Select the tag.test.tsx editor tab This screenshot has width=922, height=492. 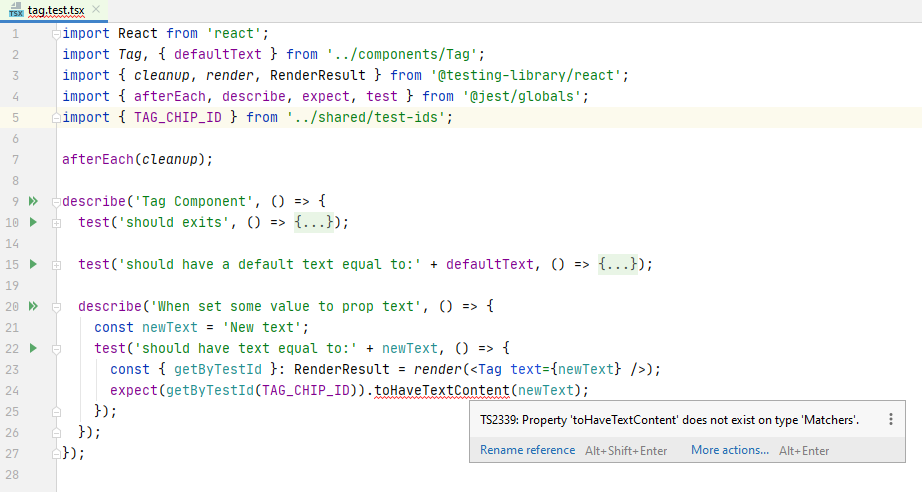[x=54, y=10]
